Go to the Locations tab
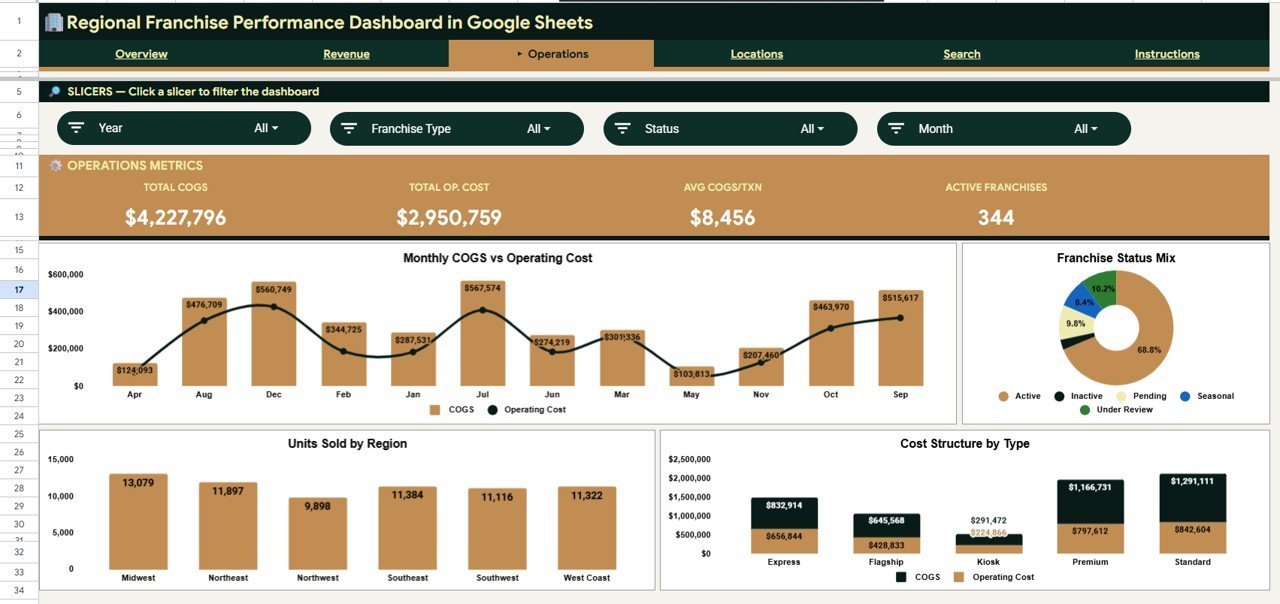 756,54
